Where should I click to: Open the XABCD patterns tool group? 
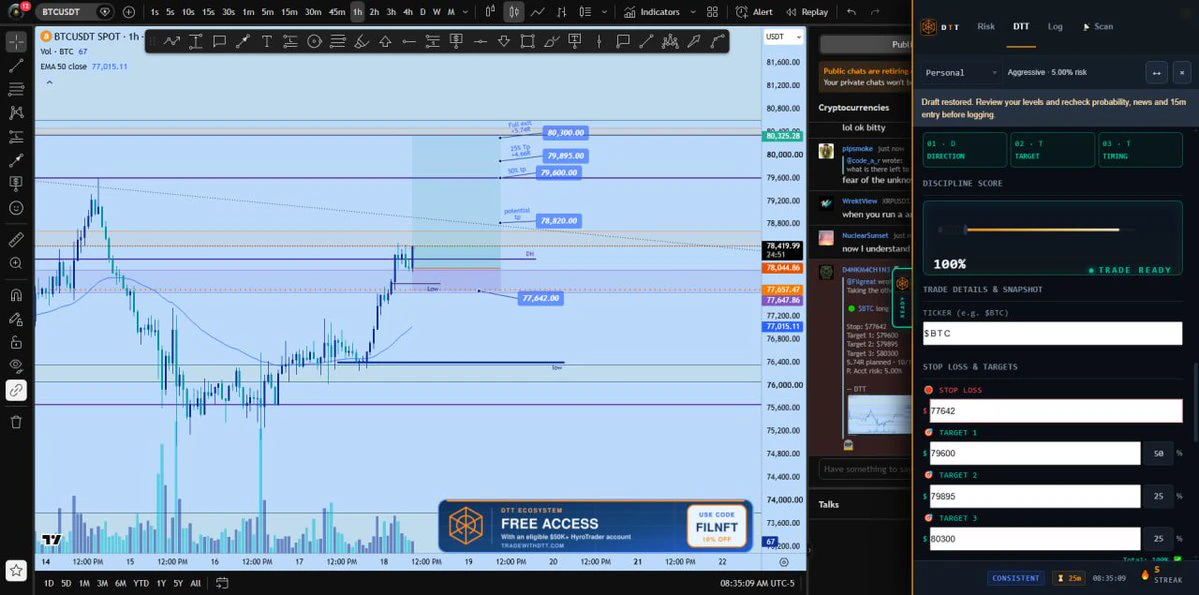(x=16, y=113)
